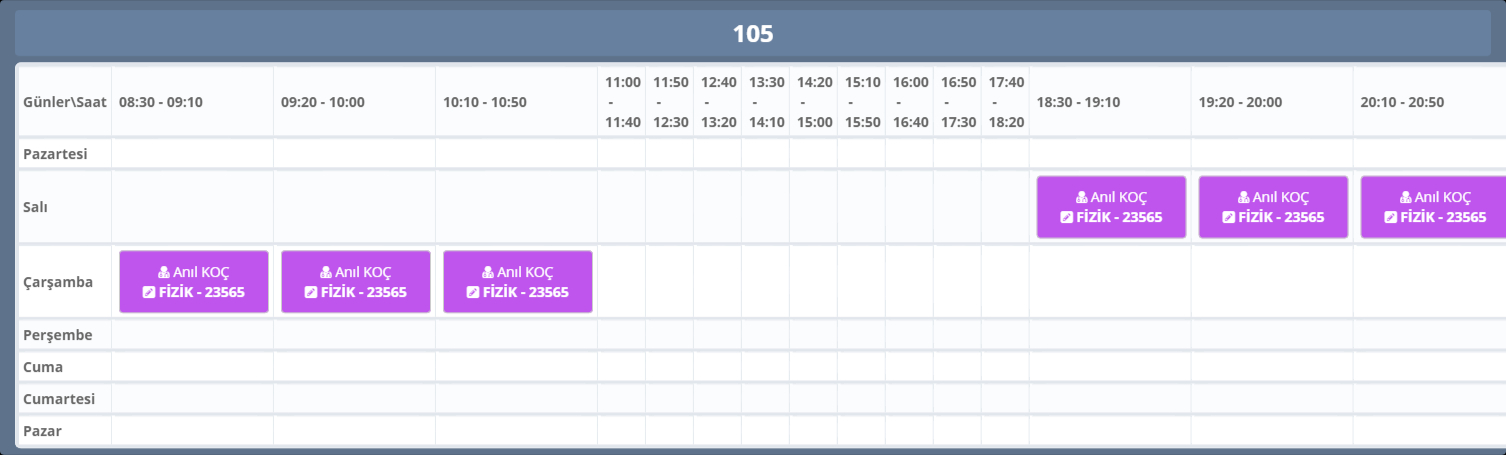This screenshot has height=455, width=1506.
Task: Open the Salı 20:10 FİZİK lesson block
Action: [x=1433, y=207]
